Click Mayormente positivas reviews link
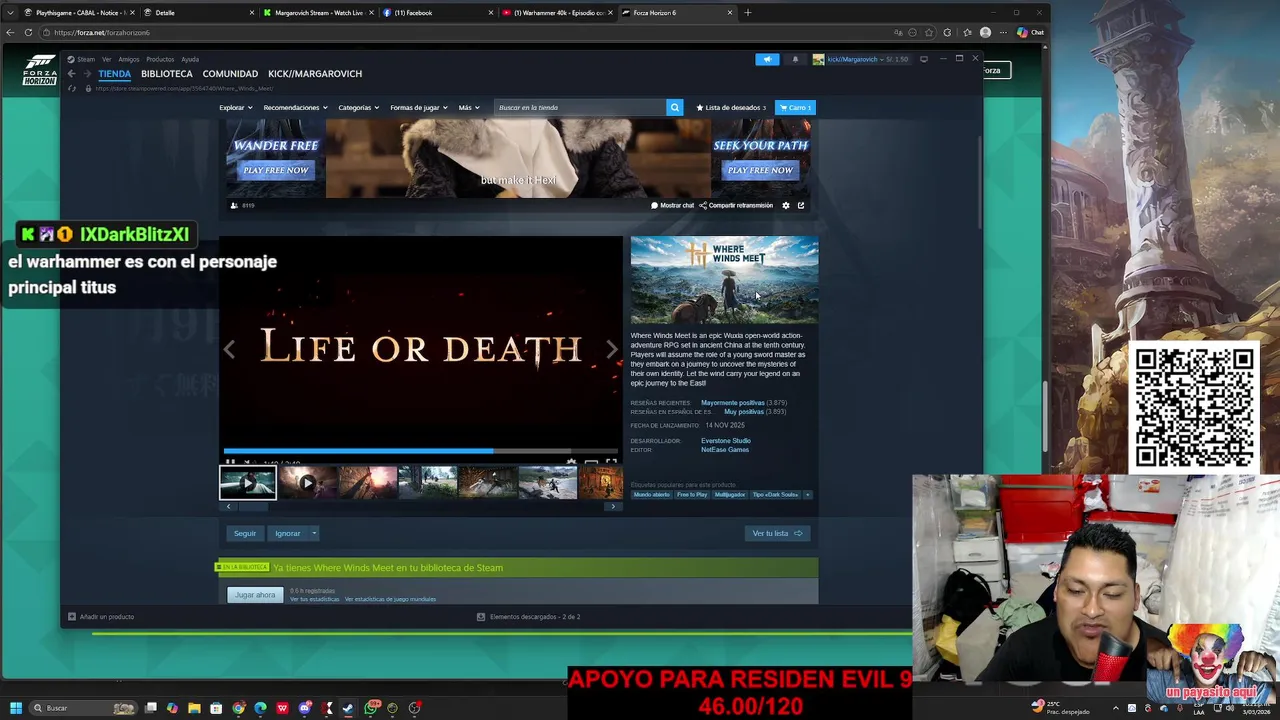This screenshot has height=720, width=1280. click(x=733, y=403)
